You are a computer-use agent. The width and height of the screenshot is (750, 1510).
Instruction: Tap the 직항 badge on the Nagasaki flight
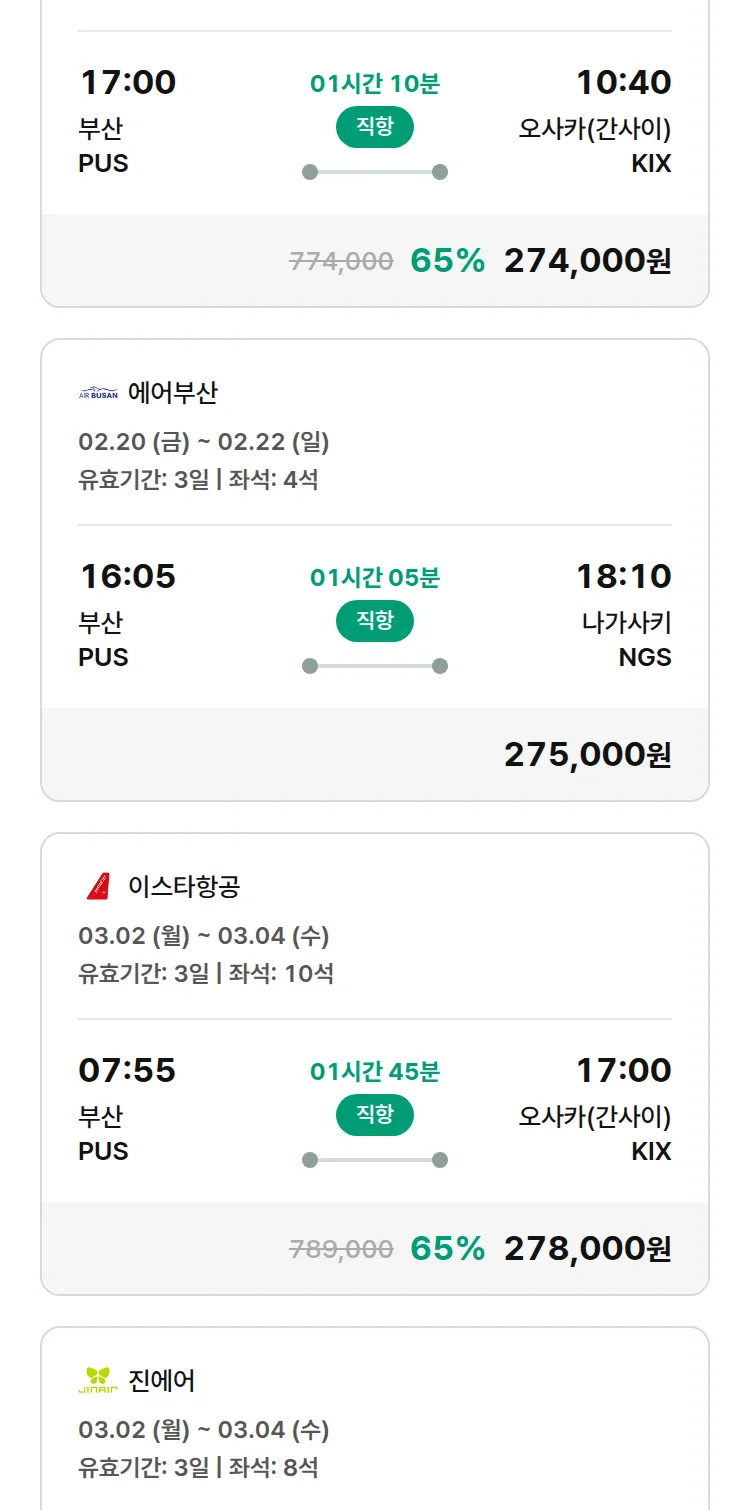pyautogui.click(x=375, y=621)
